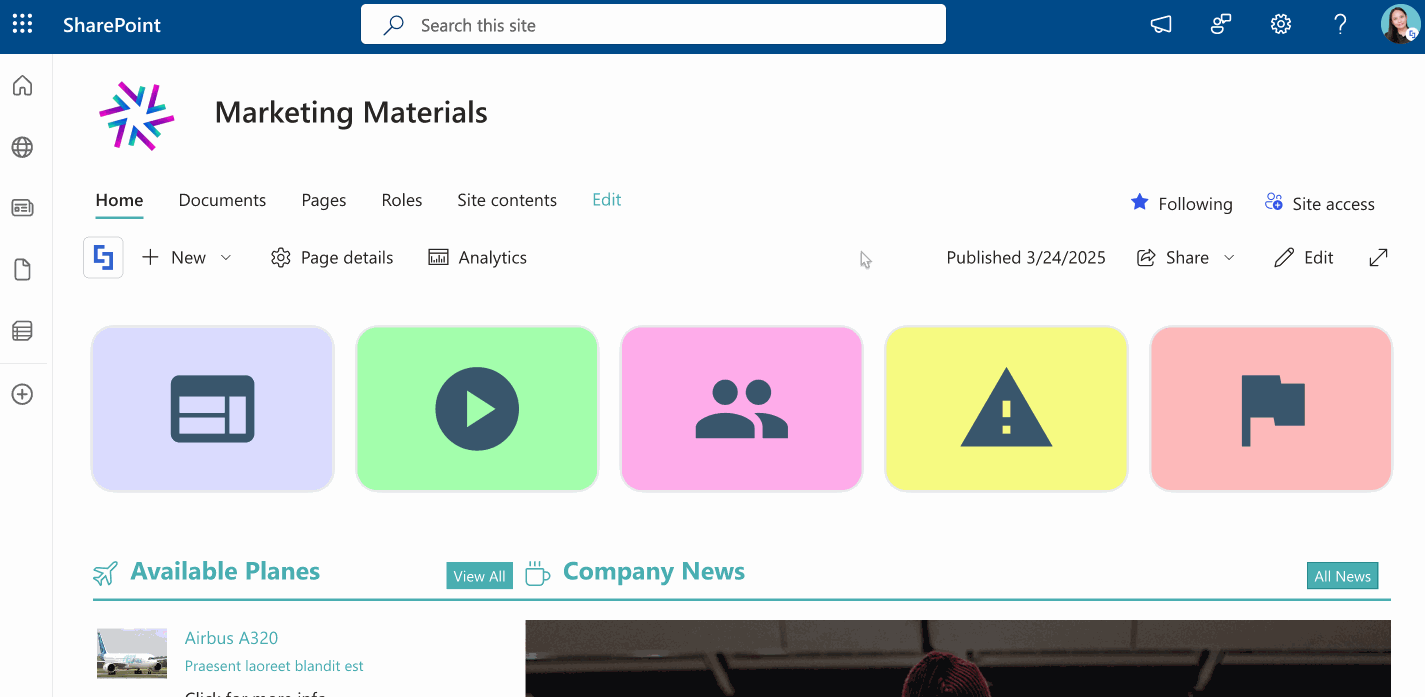Image resolution: width=1425 pixels, height=697 pixels.
Task: Click the blue bracket logo toolbar button
Action: 103,257
